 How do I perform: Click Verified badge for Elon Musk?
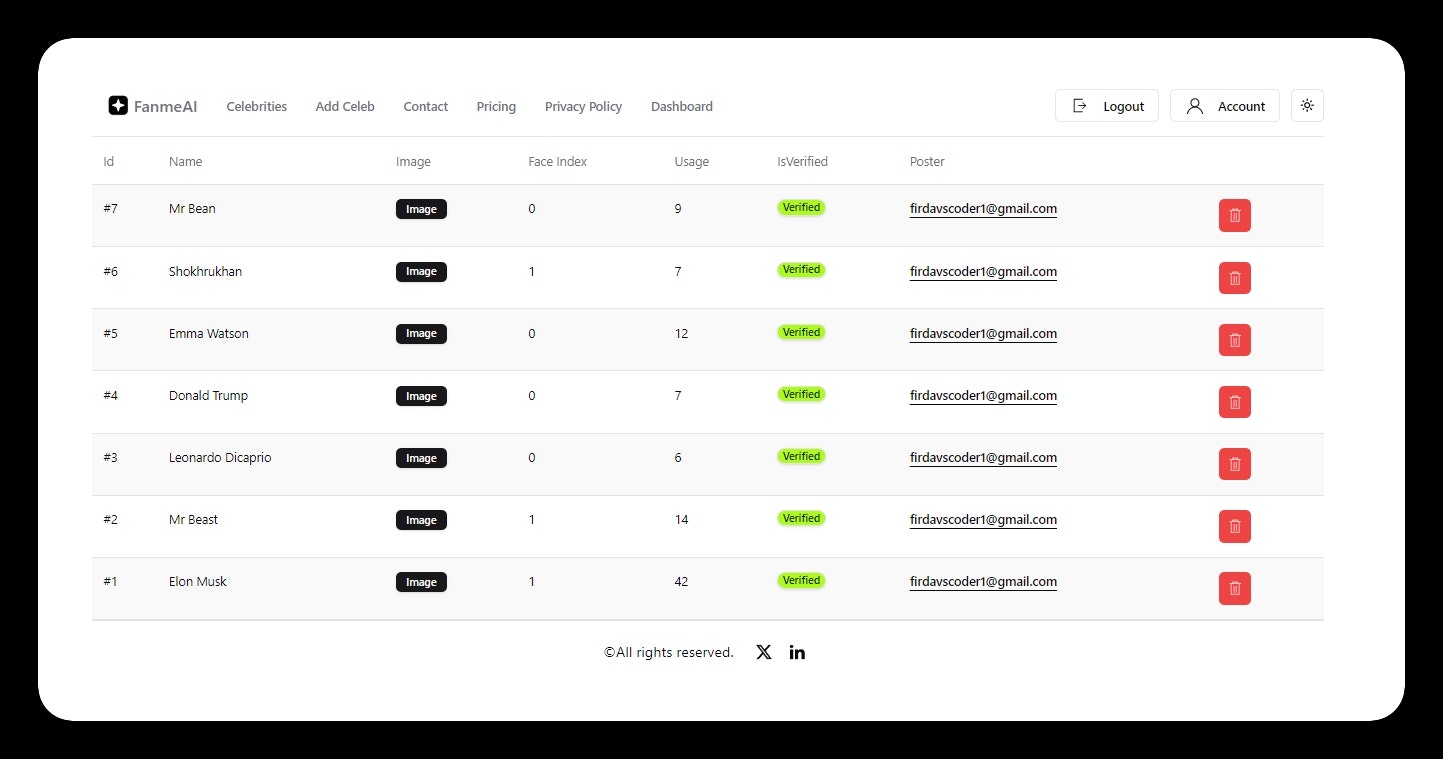[x=801, y=580]
